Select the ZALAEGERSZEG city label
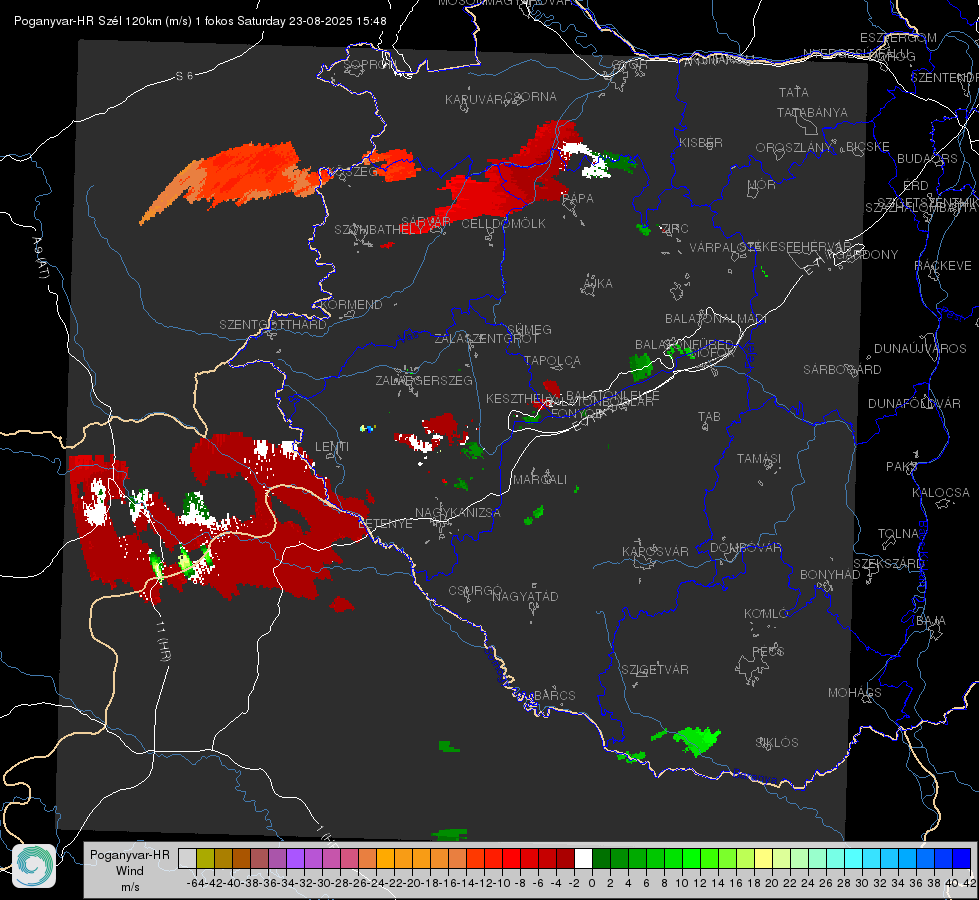 (424, 380)
